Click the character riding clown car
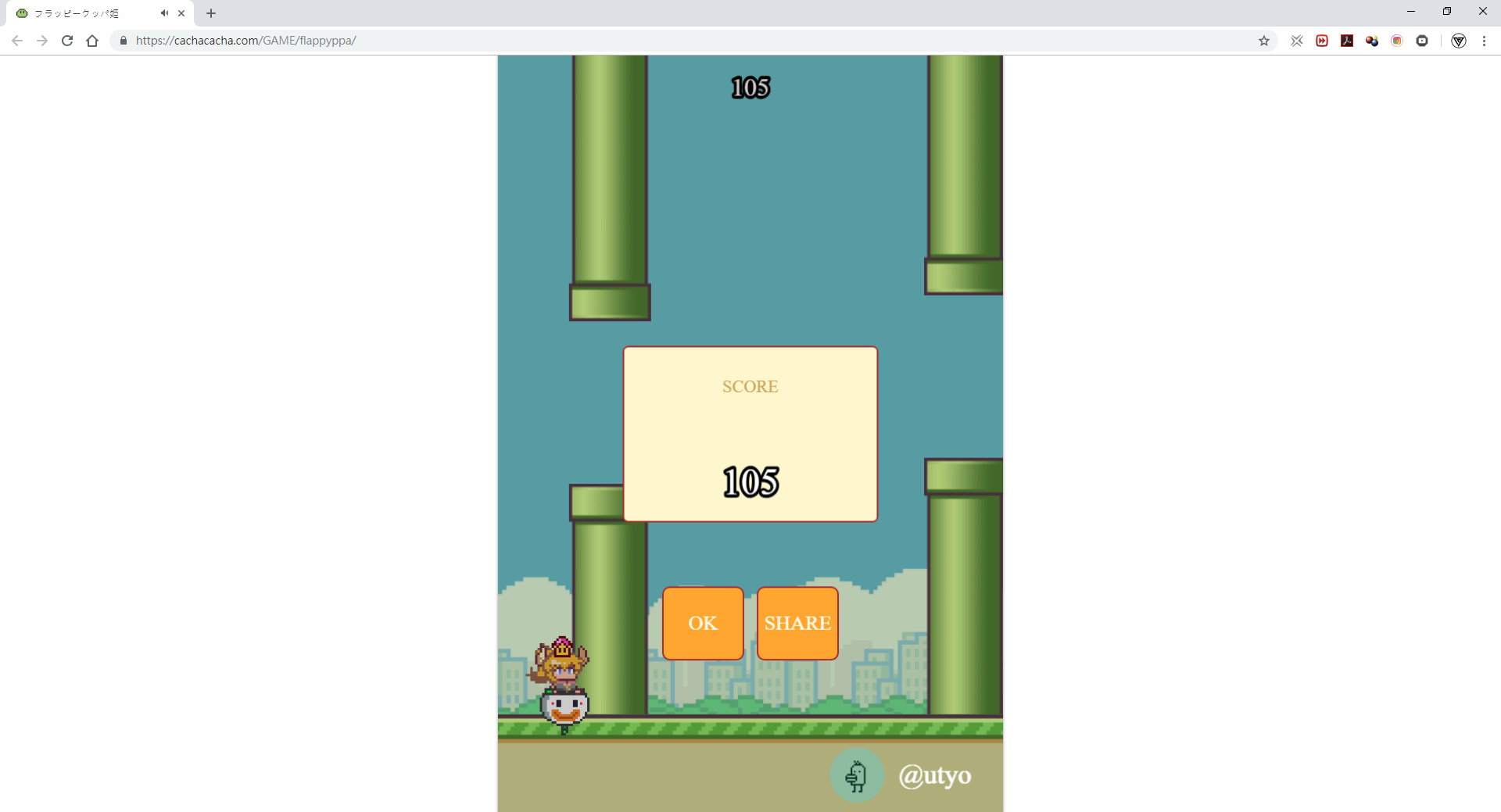The height and width of the screenshot is (812, 1501). click(561, 685)
